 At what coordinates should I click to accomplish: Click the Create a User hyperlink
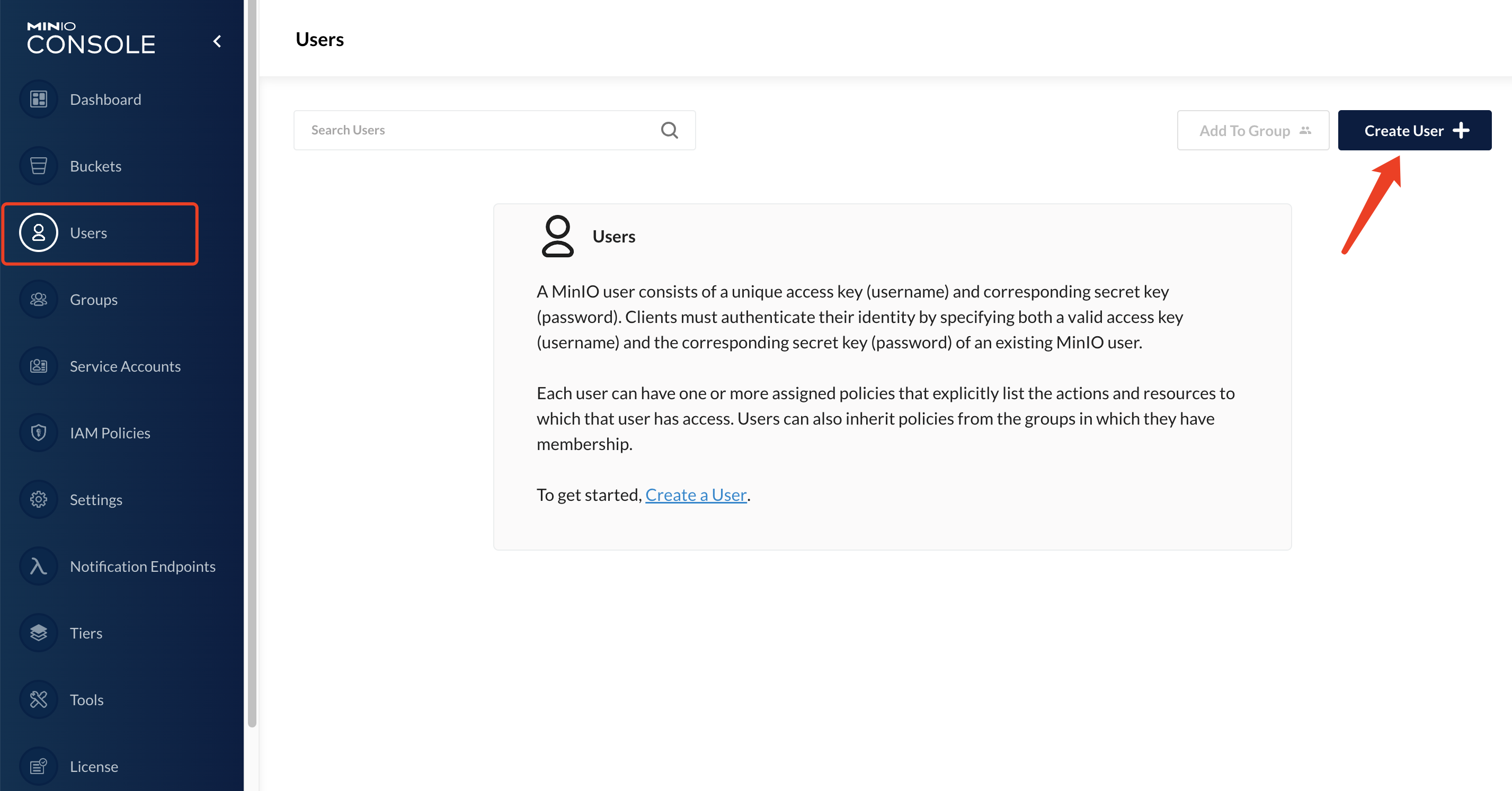tap(696, 494)
